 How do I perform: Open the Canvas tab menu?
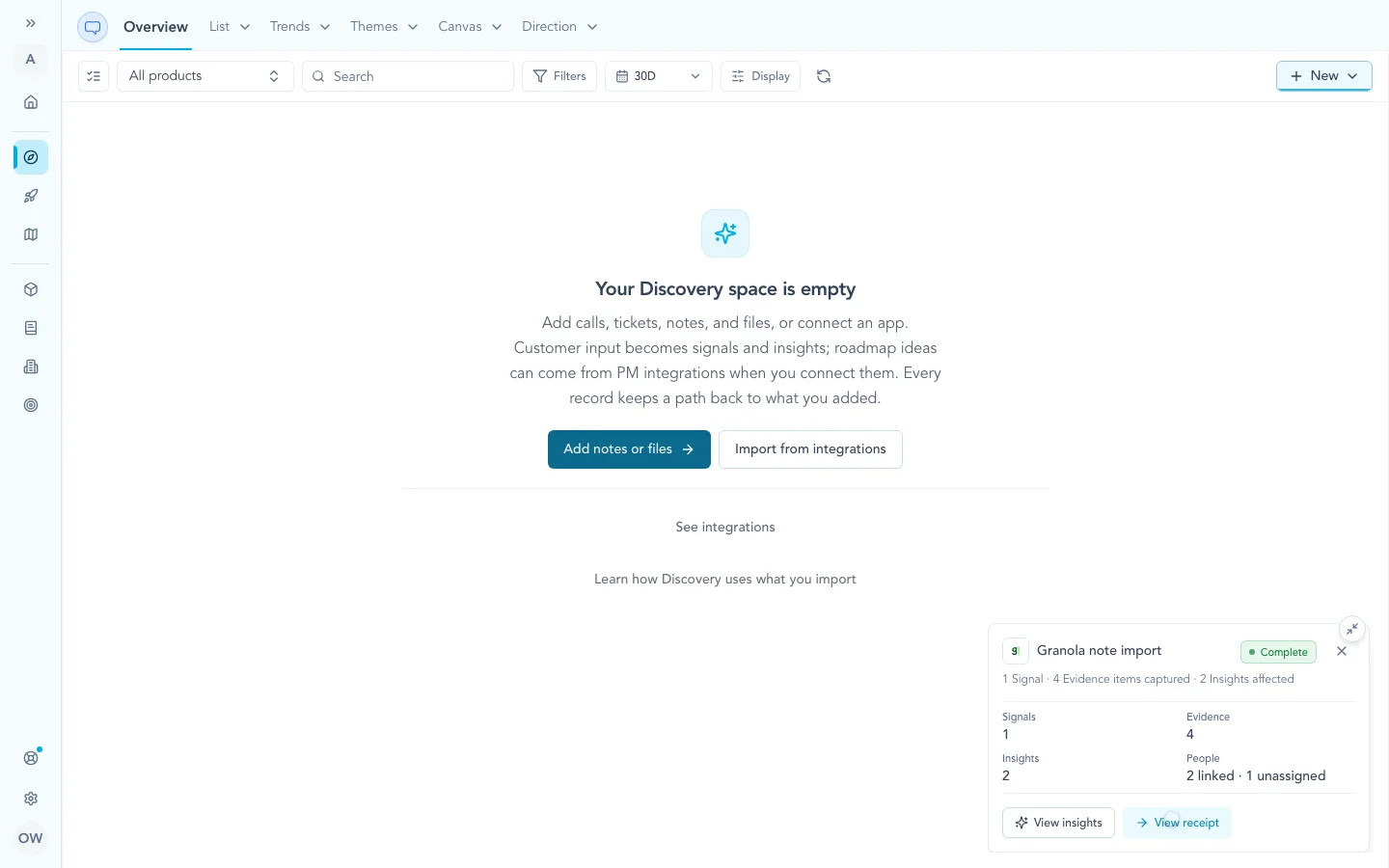click(x=470, y=27)
